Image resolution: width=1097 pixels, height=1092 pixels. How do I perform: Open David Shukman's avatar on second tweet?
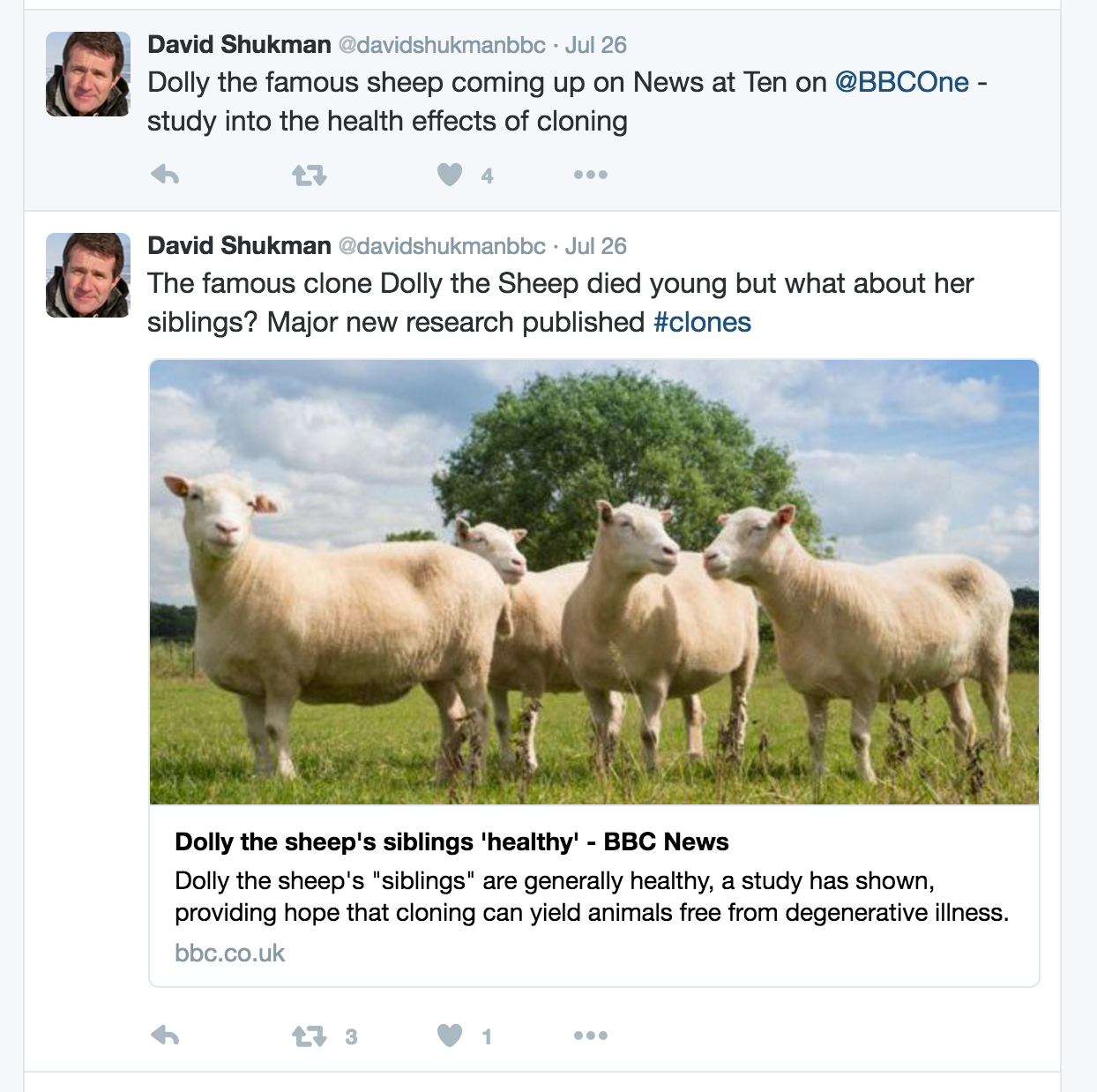pyautogui.click(x=88, y=275)
